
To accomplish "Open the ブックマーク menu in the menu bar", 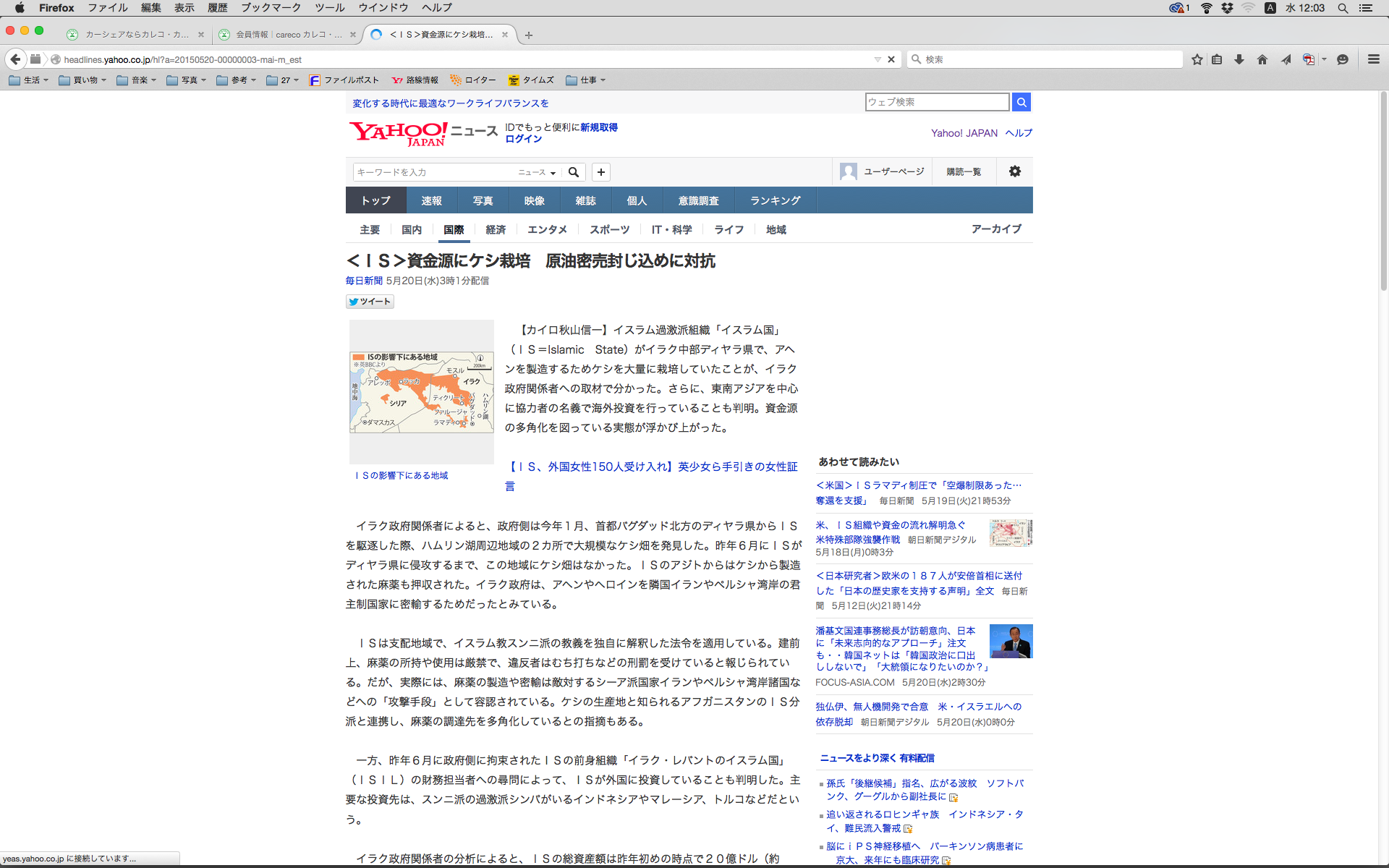I will pos(271,8).
